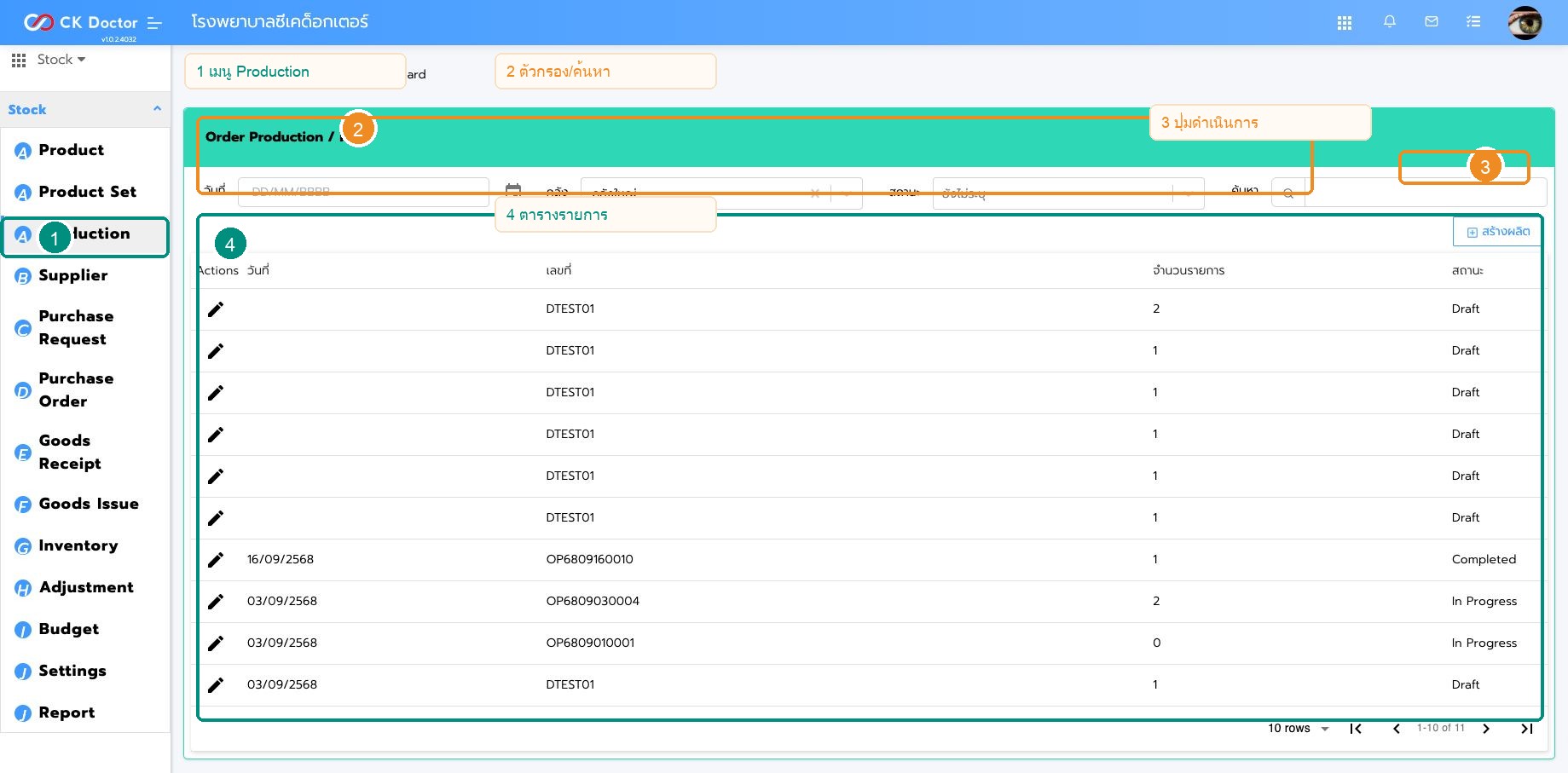Open Purchase Request in the sidebar
Screen dimensions: 1568x773
(76, 327)
